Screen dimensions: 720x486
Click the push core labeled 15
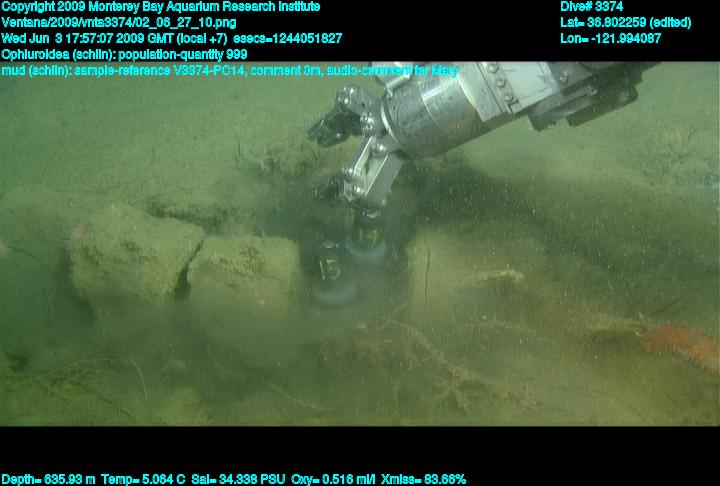[330, 271]
